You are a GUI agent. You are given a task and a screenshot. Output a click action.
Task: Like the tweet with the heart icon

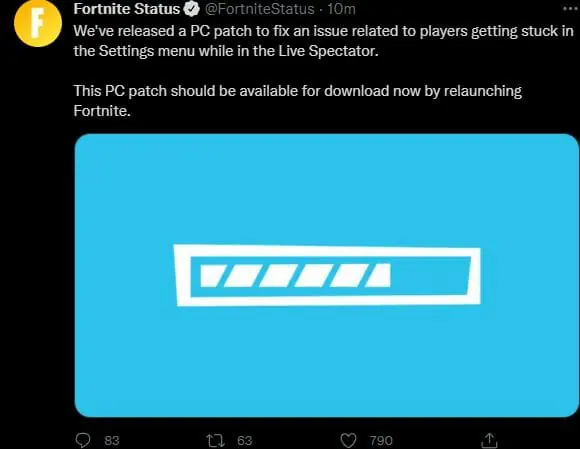tap(348, 440)
